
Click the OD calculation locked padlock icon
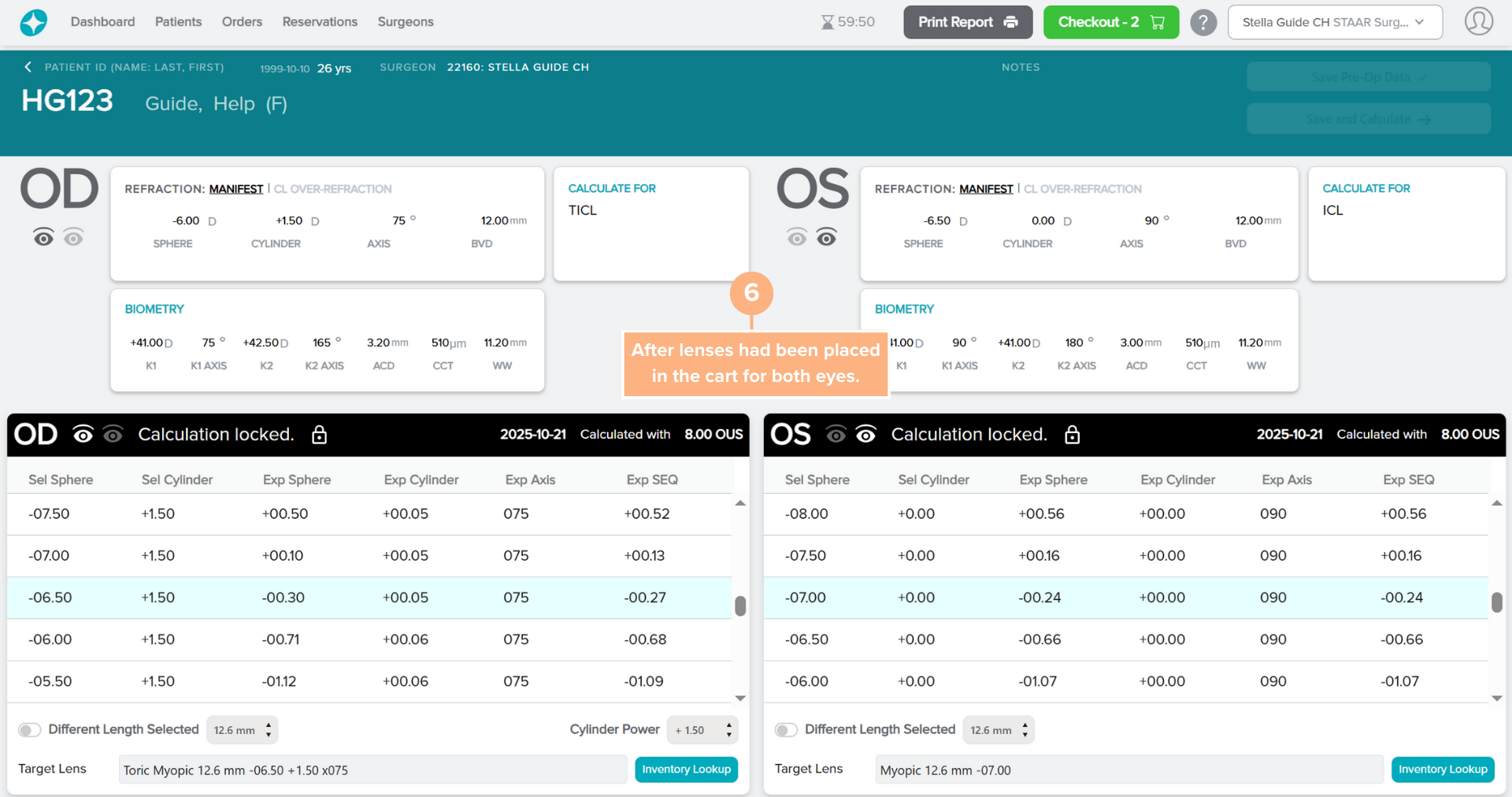pos(319,435)
